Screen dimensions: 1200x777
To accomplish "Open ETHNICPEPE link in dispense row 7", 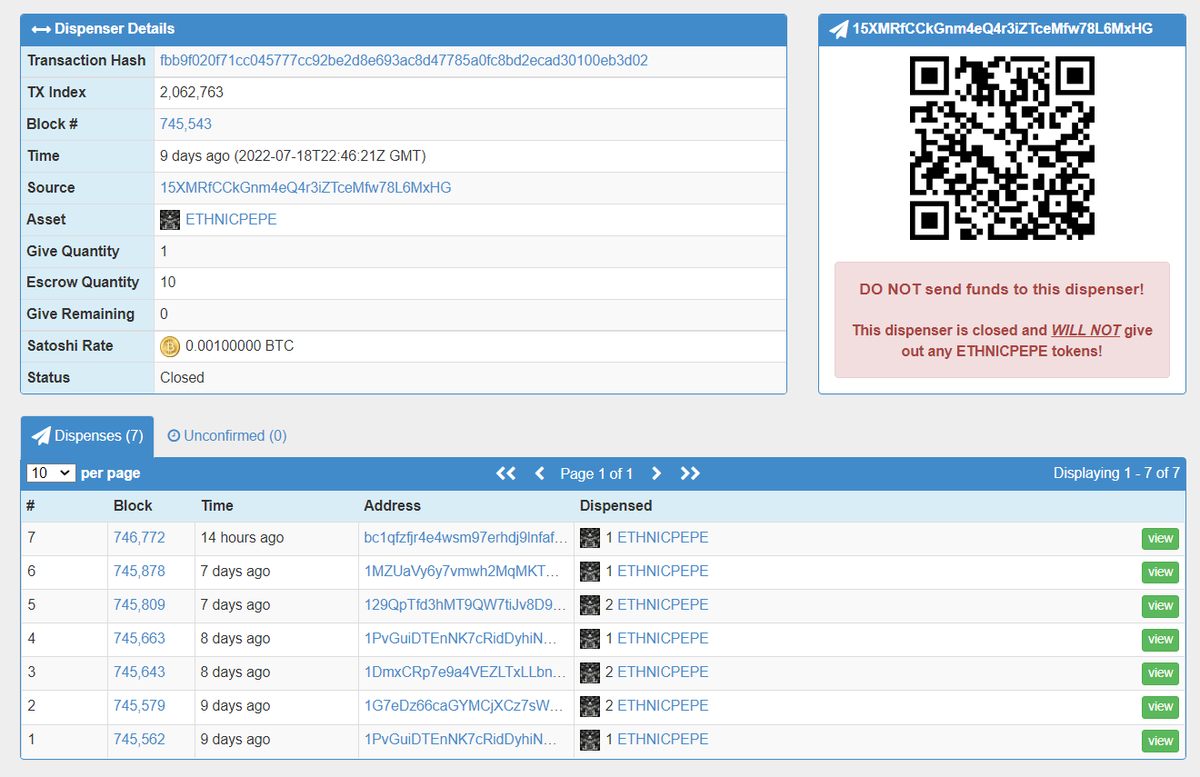I will tap(662, 537).
